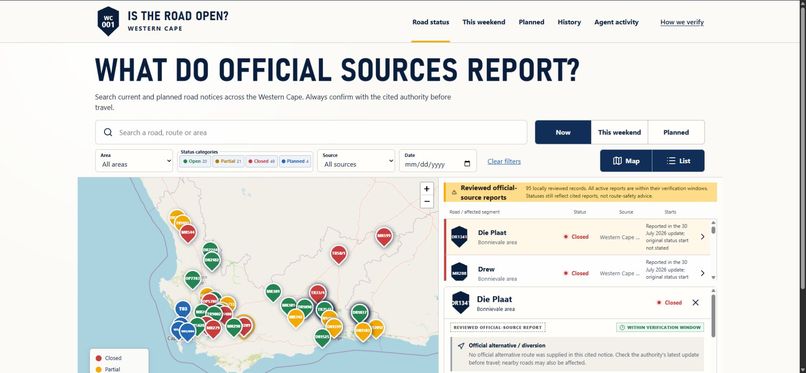Screen dimensions: 806x373
Task: Click the WC 001 shield logo
Action: [x=108, y=21]
